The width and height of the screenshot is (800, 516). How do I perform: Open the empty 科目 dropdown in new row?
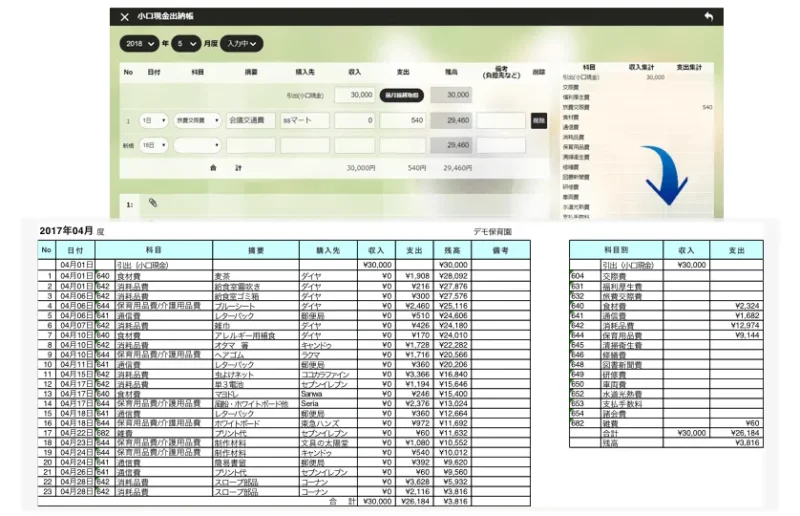197,145
